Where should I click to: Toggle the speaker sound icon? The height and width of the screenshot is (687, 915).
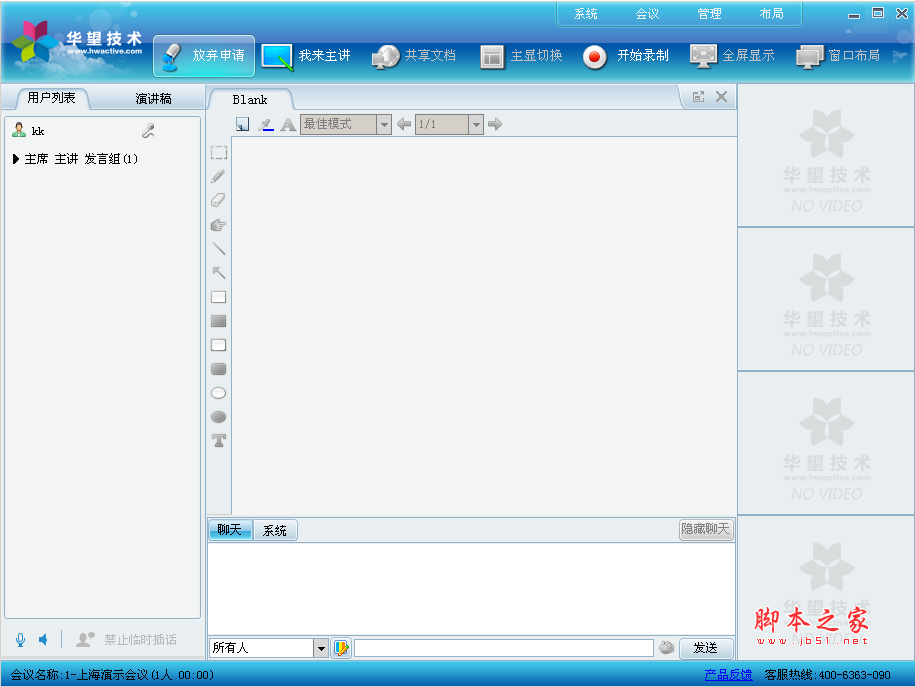click(x=43, y=640)
